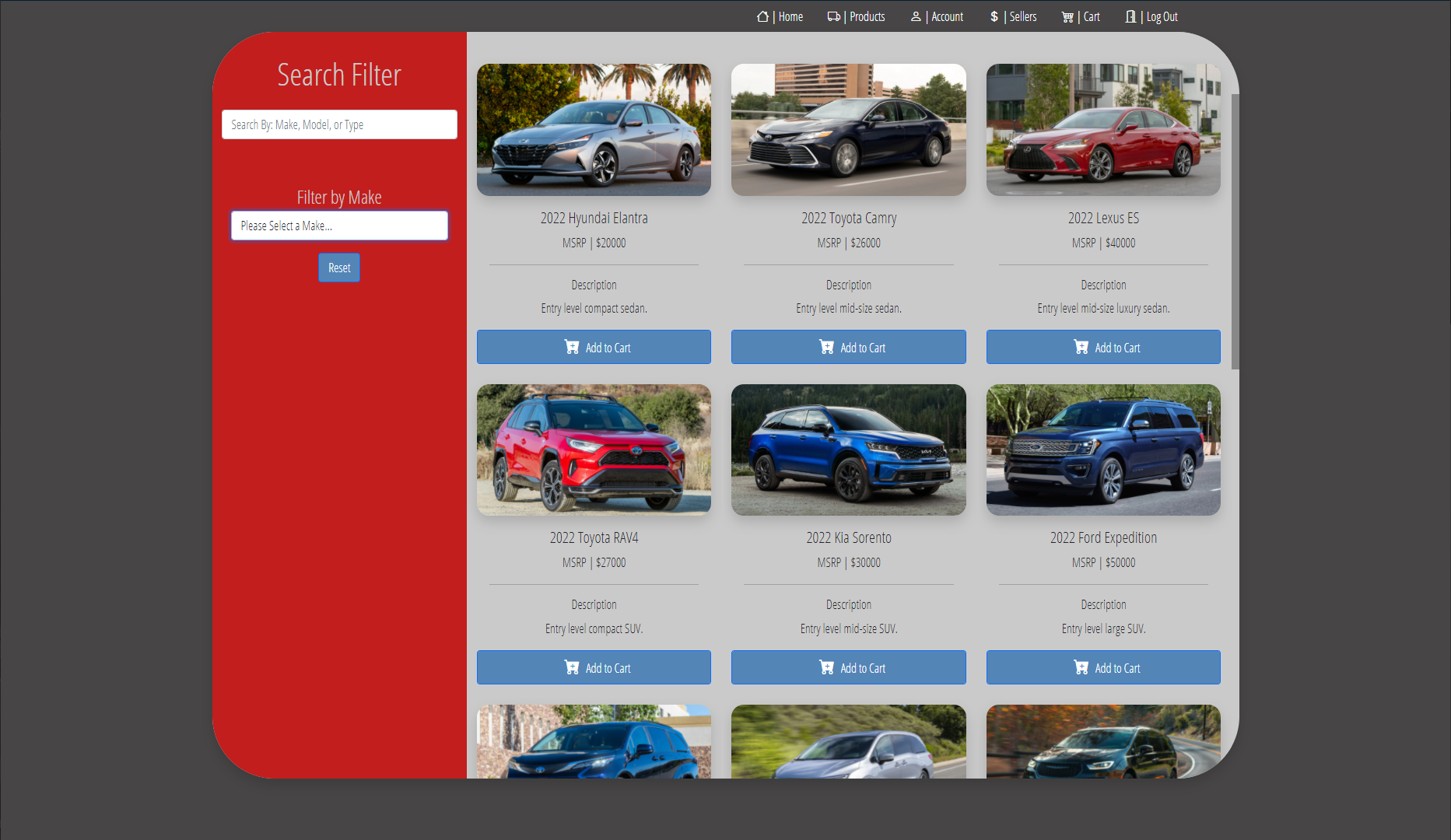Select the Products truck icon

click(833, 16)
